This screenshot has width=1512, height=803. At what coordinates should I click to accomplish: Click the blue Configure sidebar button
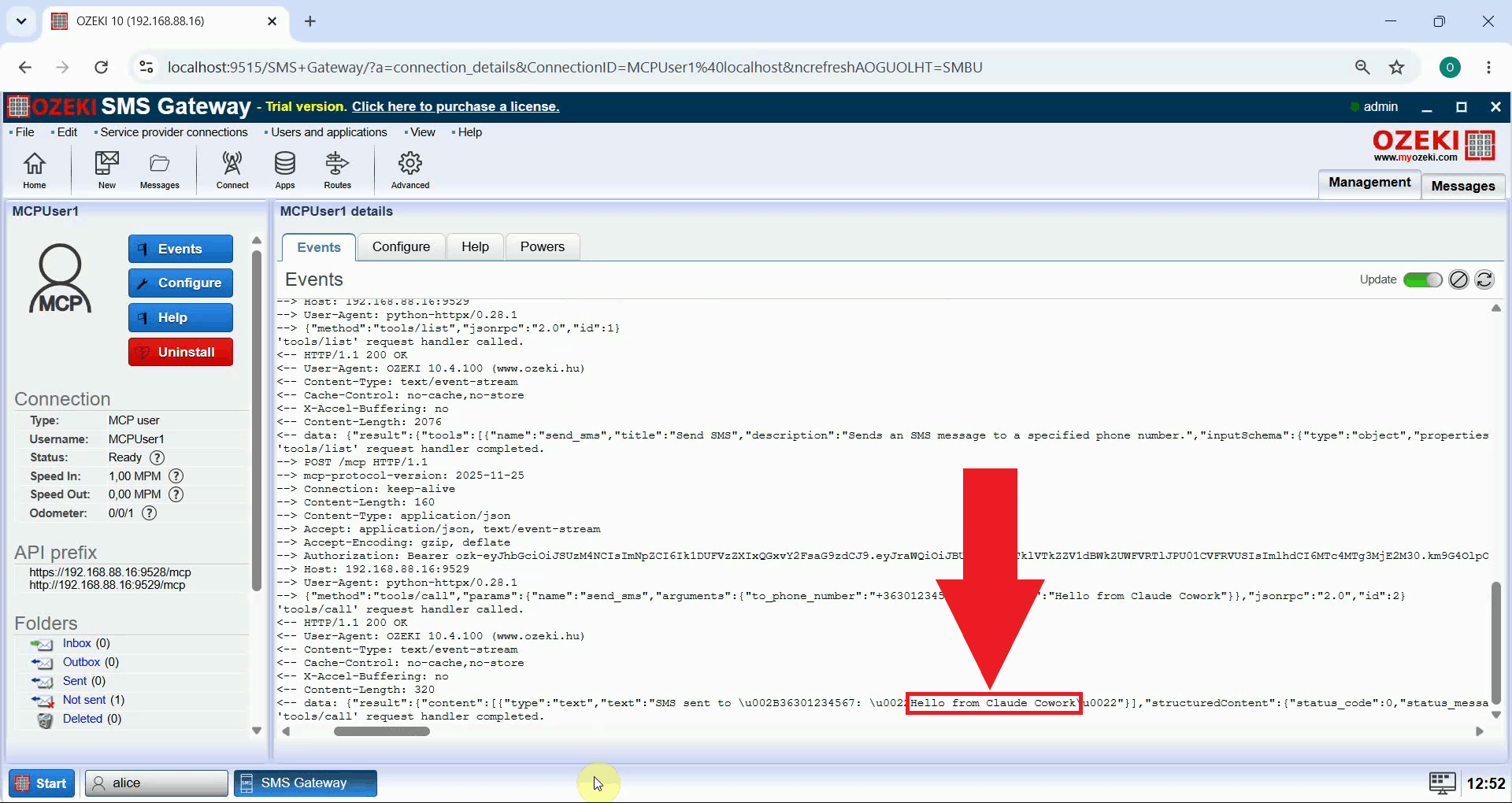[180, 283]
